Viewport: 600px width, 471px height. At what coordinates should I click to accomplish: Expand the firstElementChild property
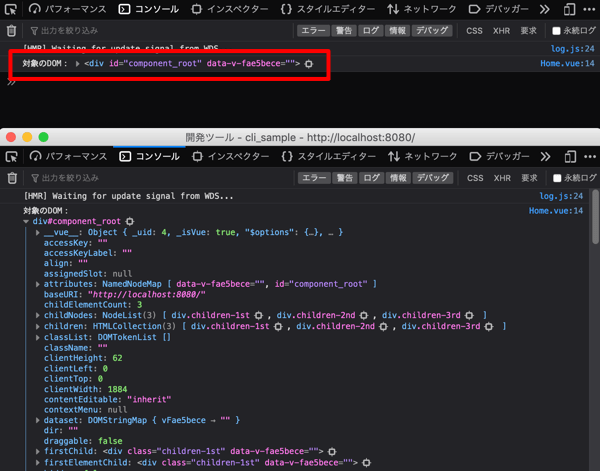(38, 462)
